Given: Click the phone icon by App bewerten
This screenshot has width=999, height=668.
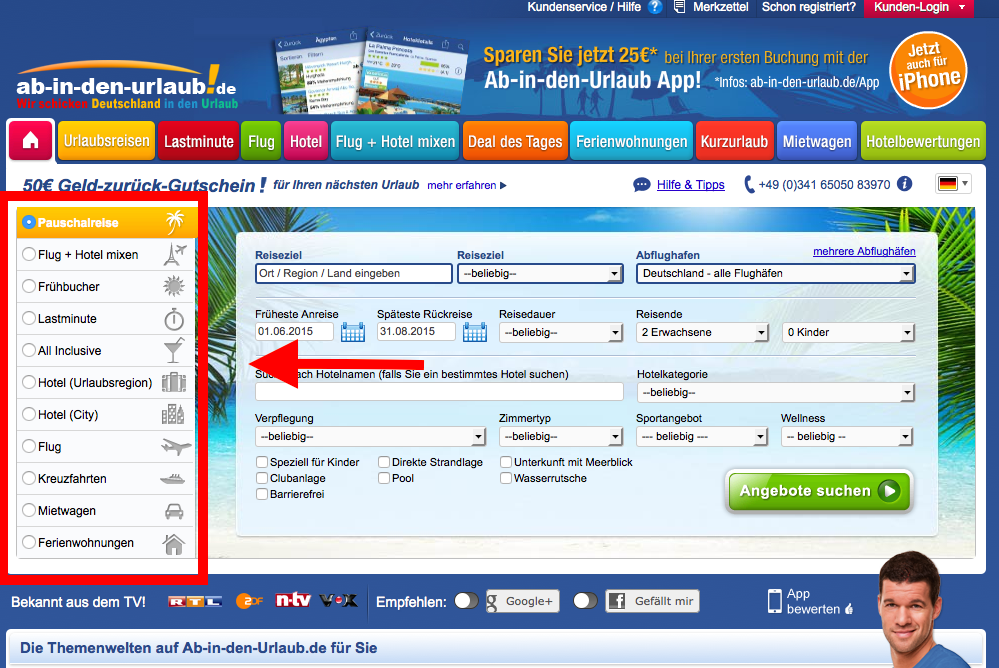Looking at the screenshot, I should click(x=775, y=601).
